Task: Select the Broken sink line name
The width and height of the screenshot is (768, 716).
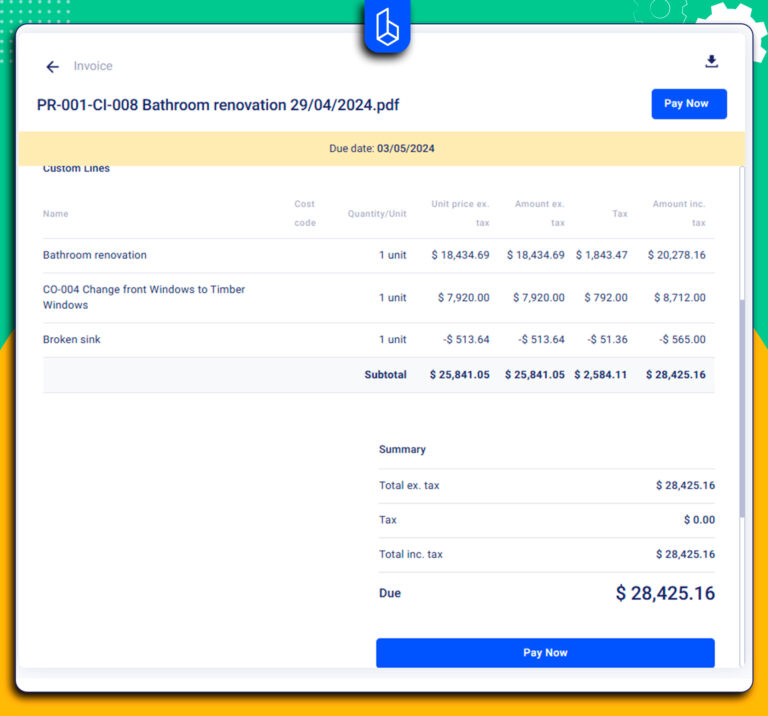Action: [x=72, y=339]
